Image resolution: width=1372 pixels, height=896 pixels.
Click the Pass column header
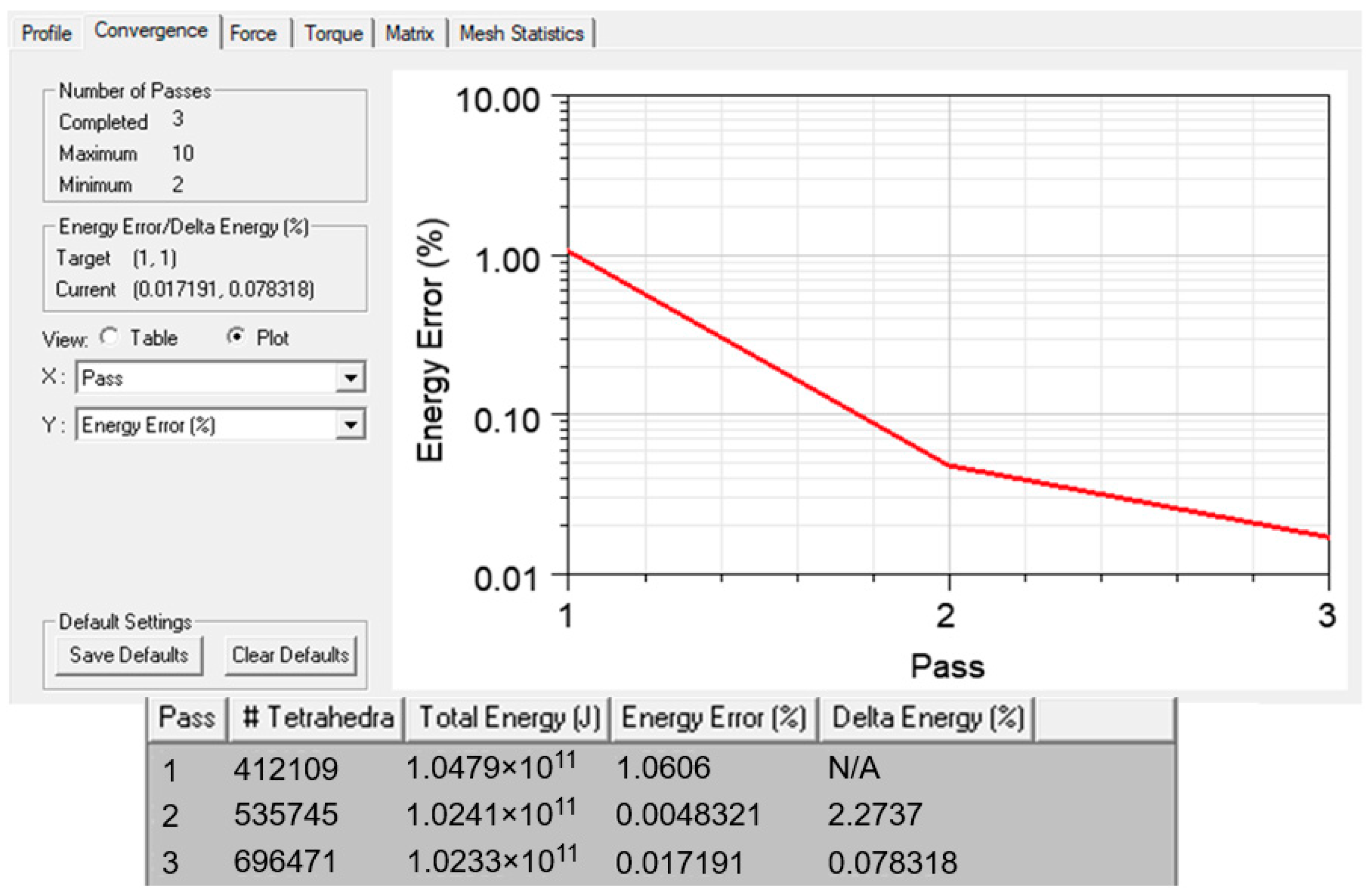click(x=187, y=718)
